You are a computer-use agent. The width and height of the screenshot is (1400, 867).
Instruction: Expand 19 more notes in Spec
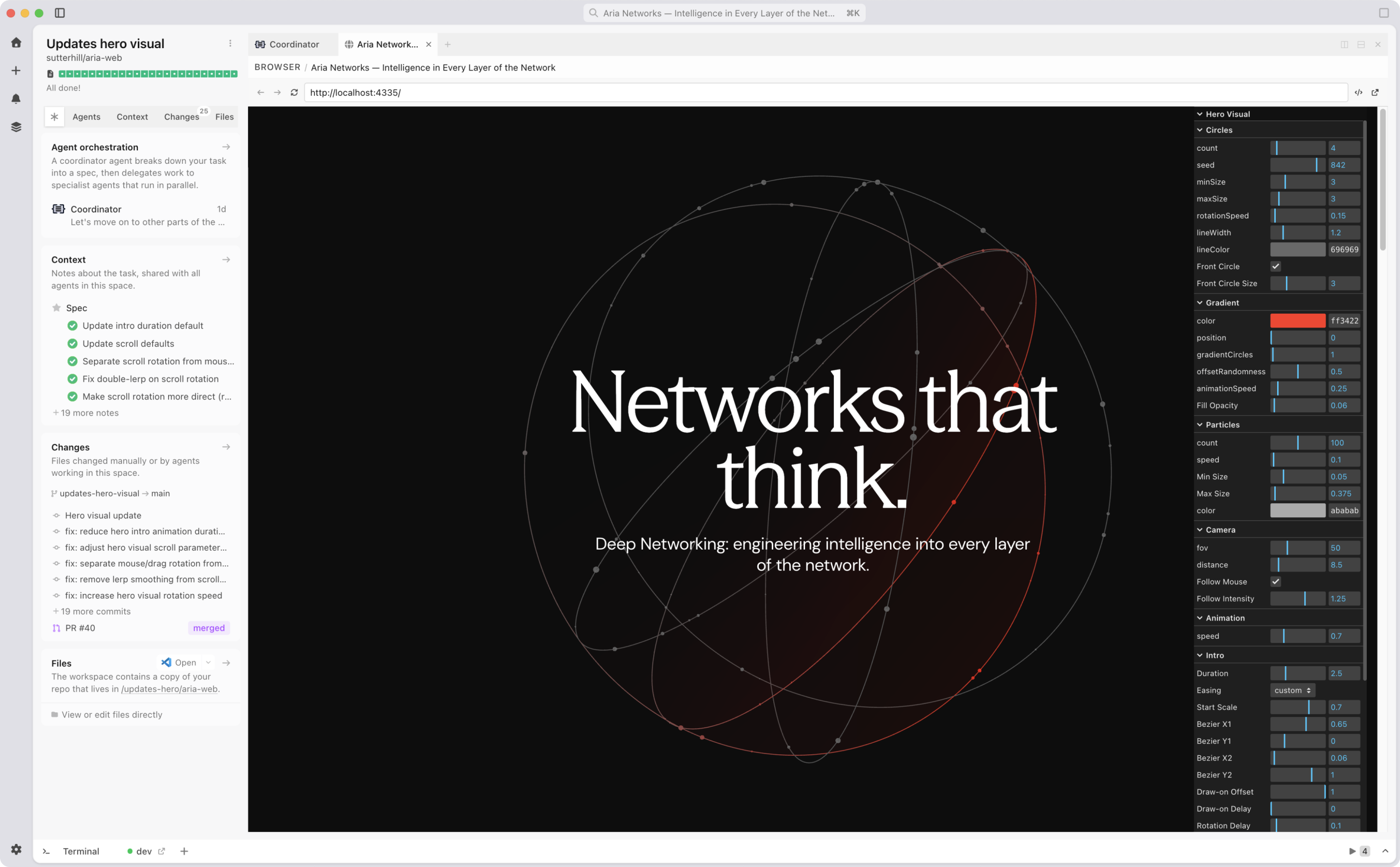coord(86,413)
